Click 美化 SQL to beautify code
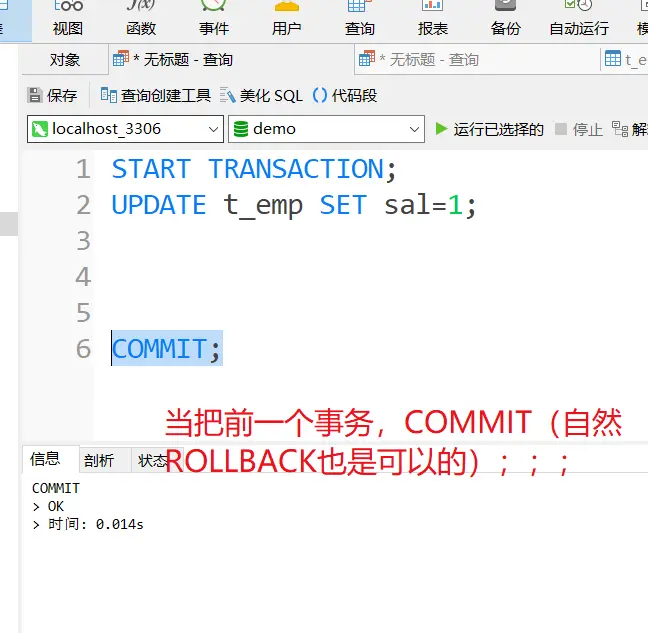The height and width of the screenshot is (633, 648). point(261,95)
